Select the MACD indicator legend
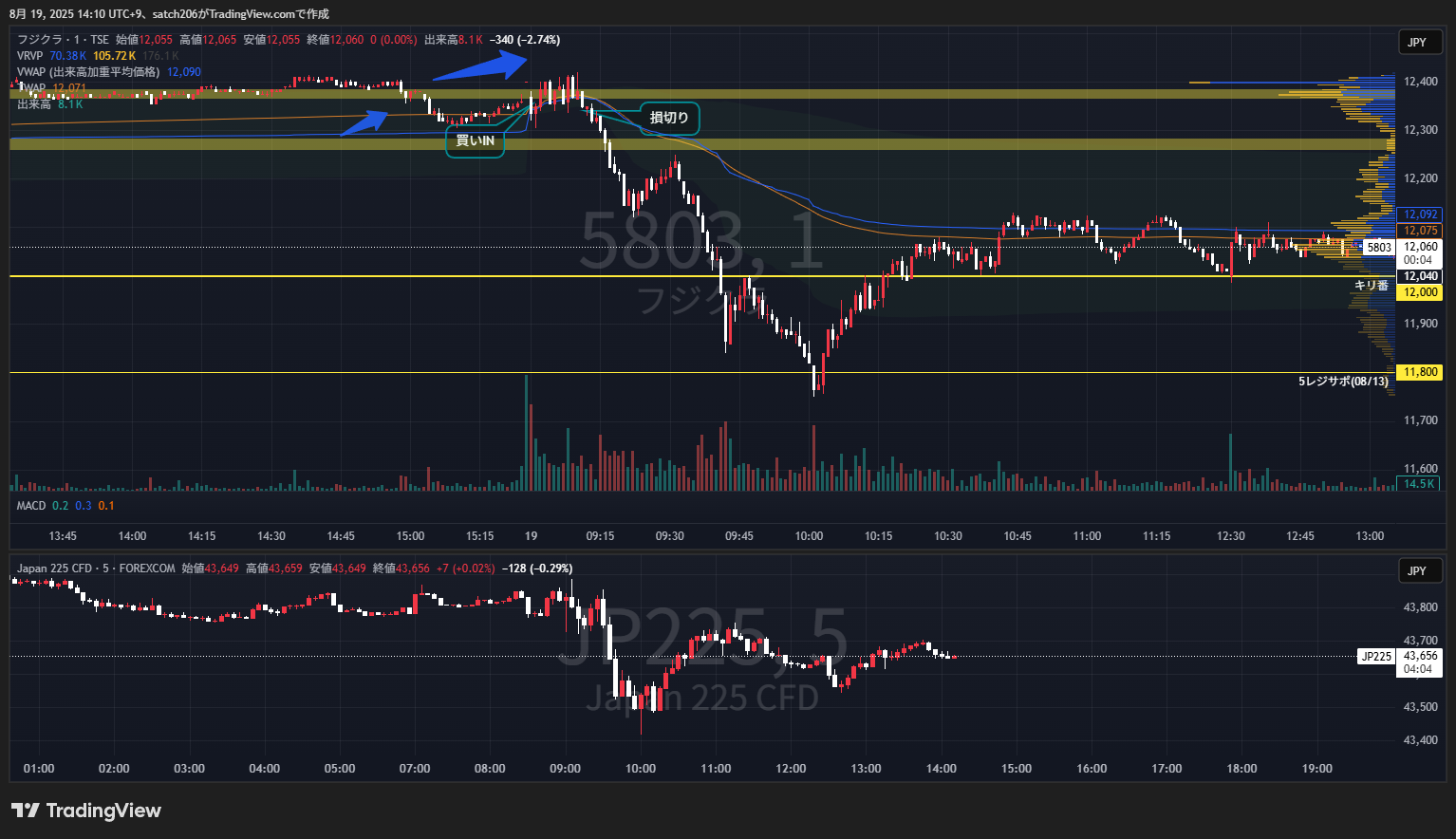Viewport: 1456px width, 839px height. pyautogui.click(x=31, y=506)
